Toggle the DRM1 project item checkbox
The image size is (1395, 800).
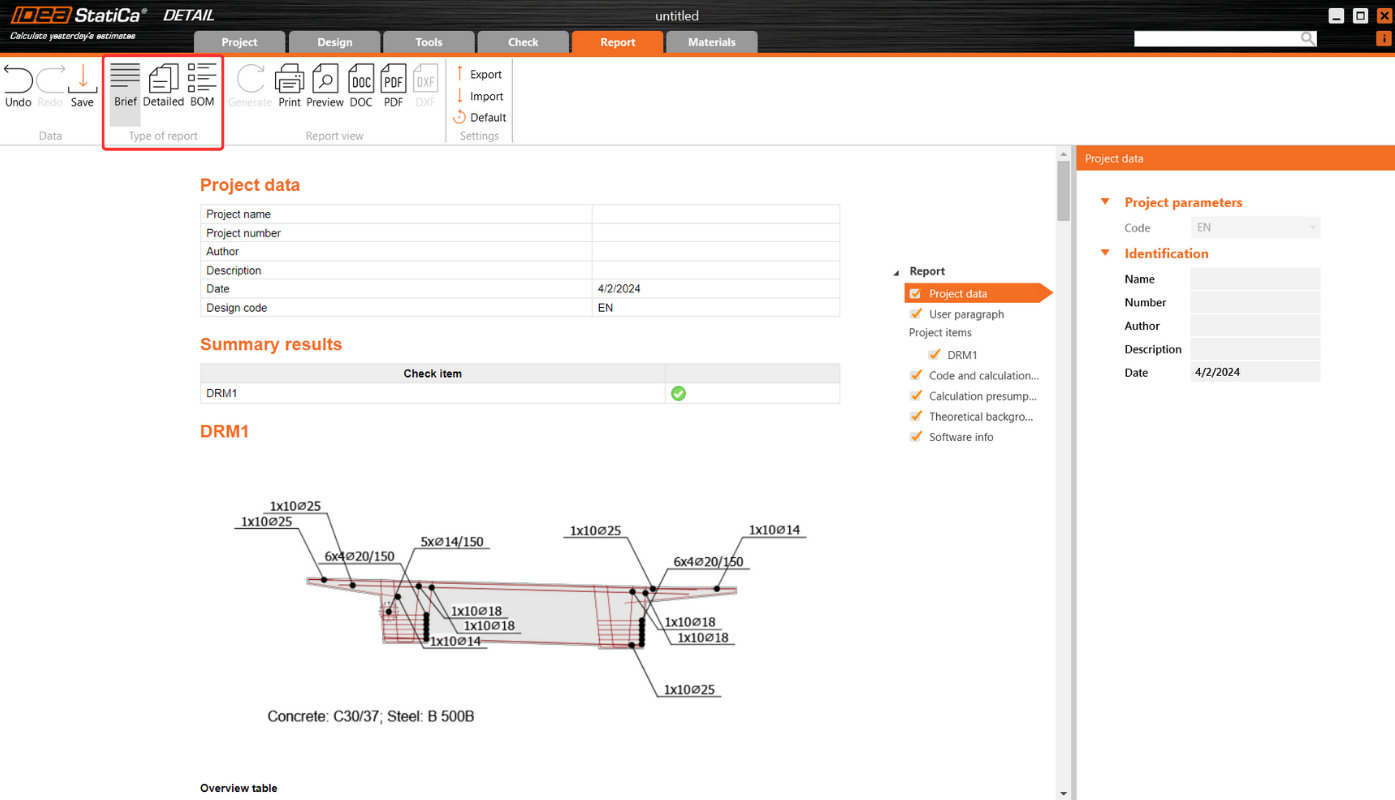[935, 355]
